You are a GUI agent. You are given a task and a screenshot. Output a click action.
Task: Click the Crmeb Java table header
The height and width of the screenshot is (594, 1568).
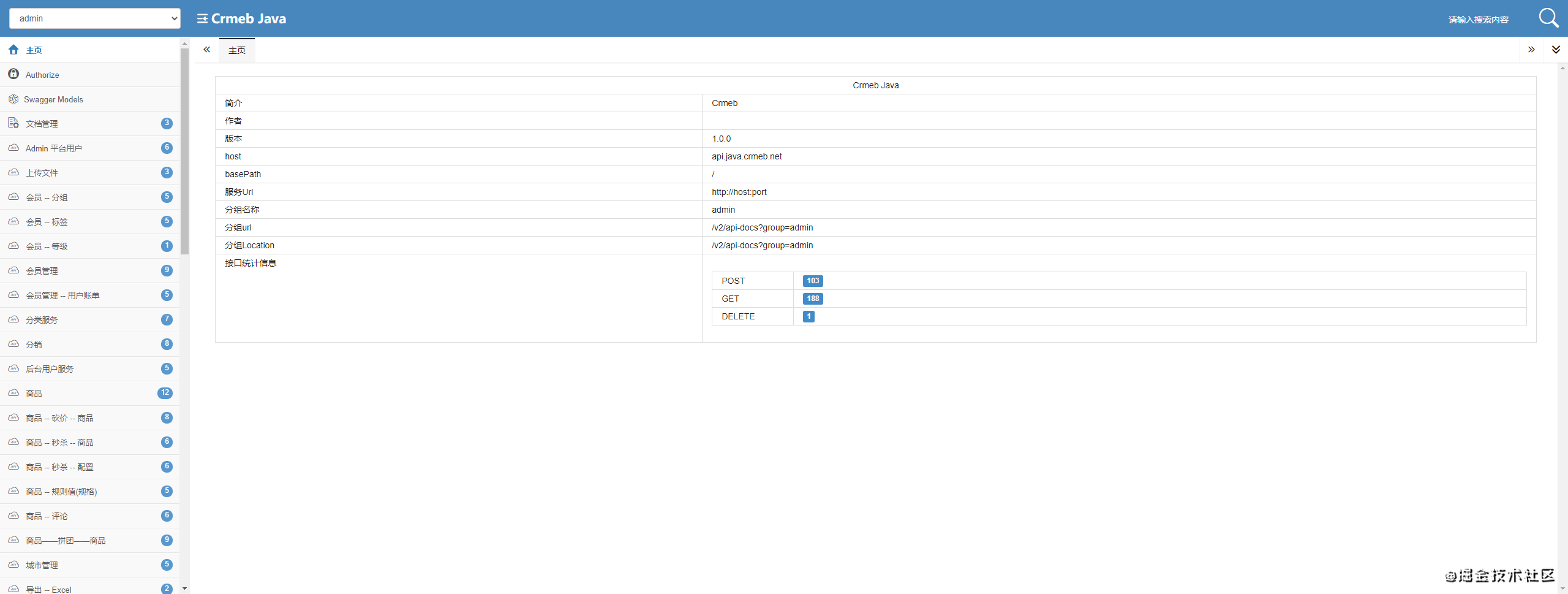coord(876,85)
